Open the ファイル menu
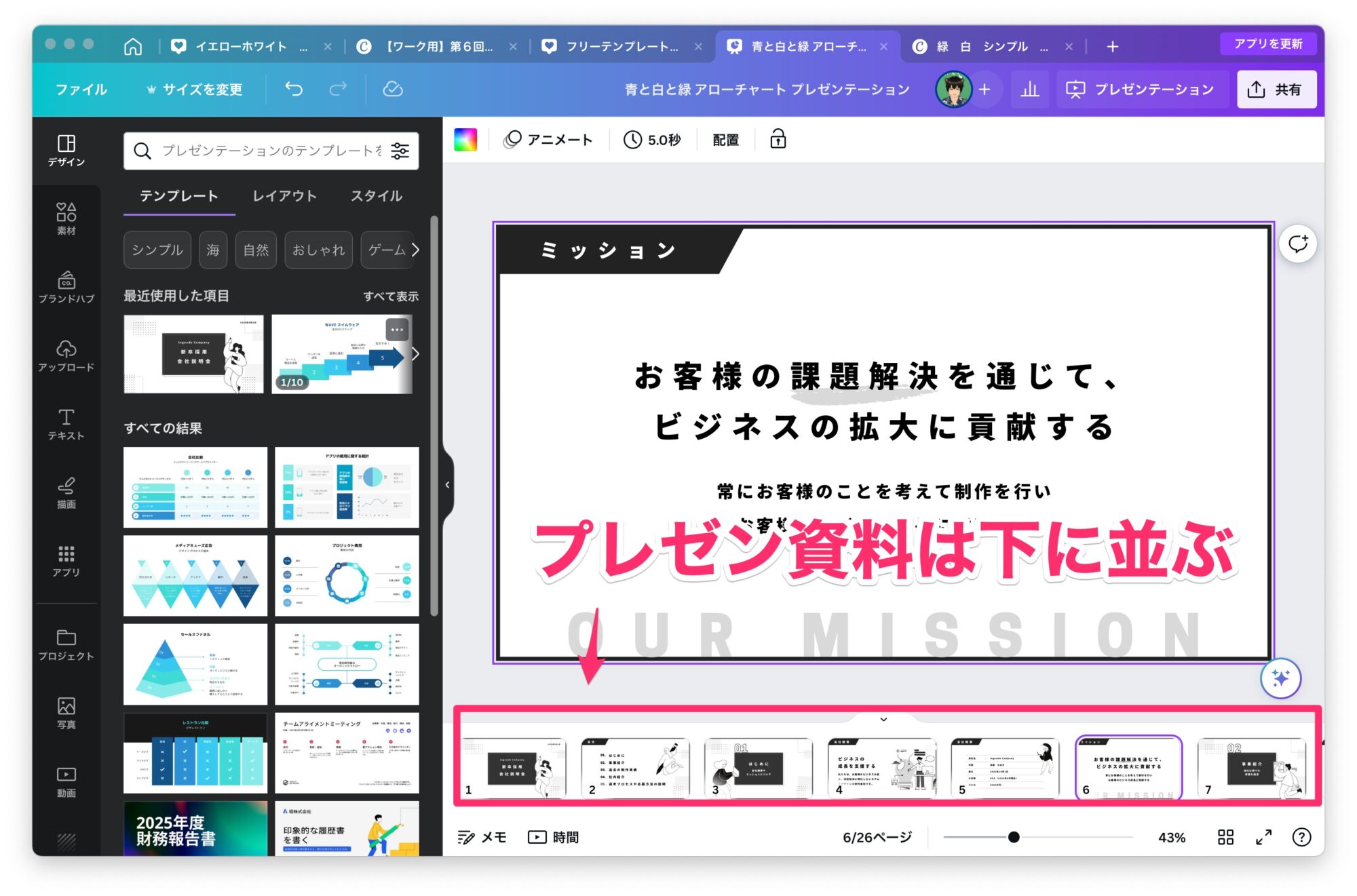The width and height of the screenshot is (1357, 896). tap(81, 89)
